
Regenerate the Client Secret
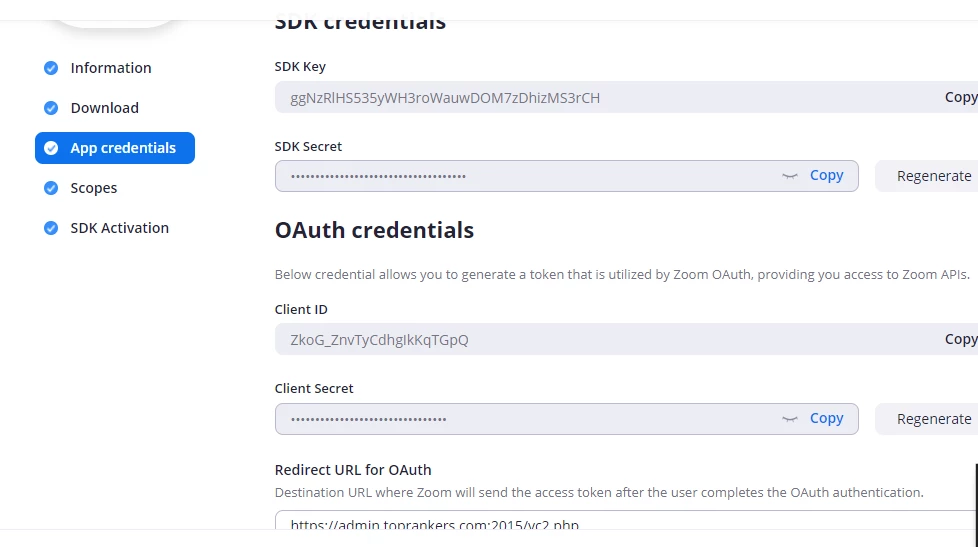pyautogui.click(x=932, y=419)
